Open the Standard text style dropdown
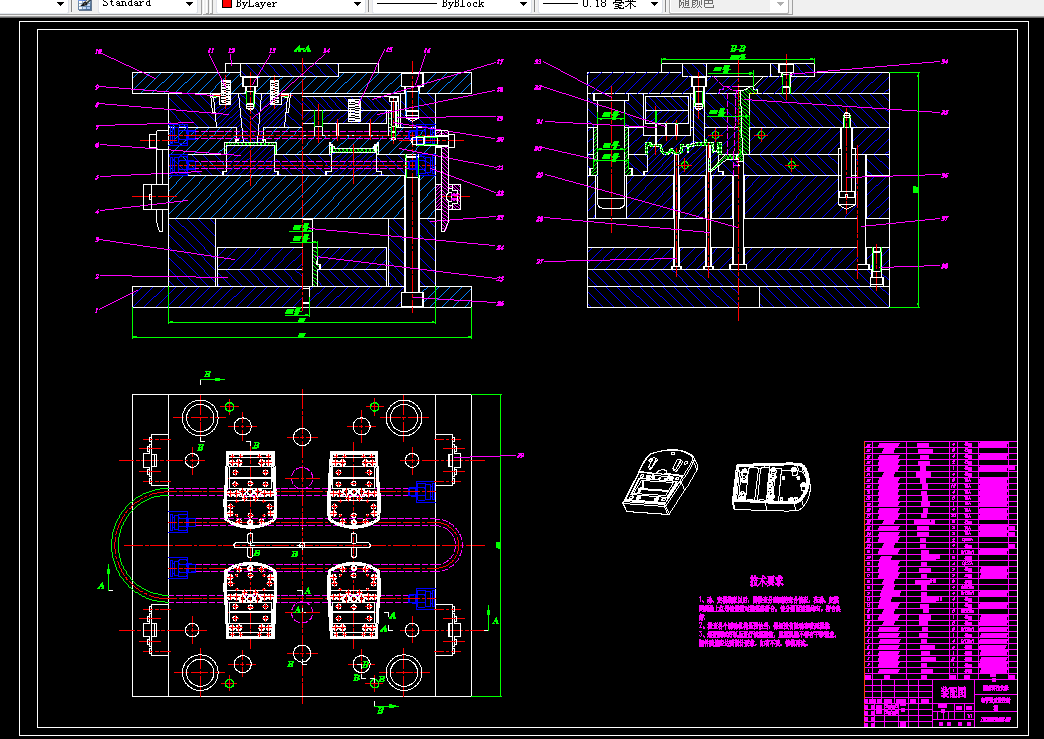 tap(147, 4)
